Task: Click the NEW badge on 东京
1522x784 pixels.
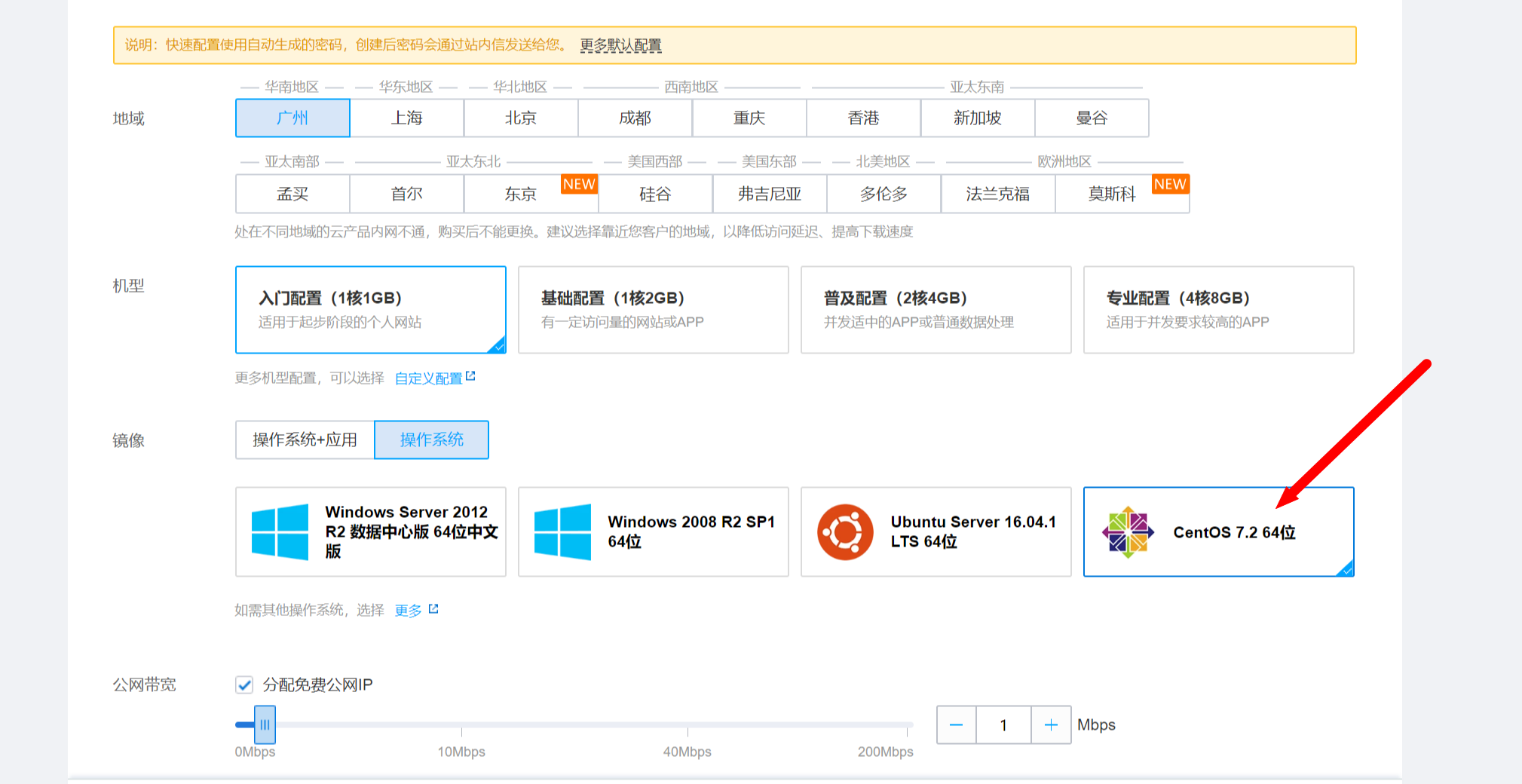Action: (x=580, y=184)
